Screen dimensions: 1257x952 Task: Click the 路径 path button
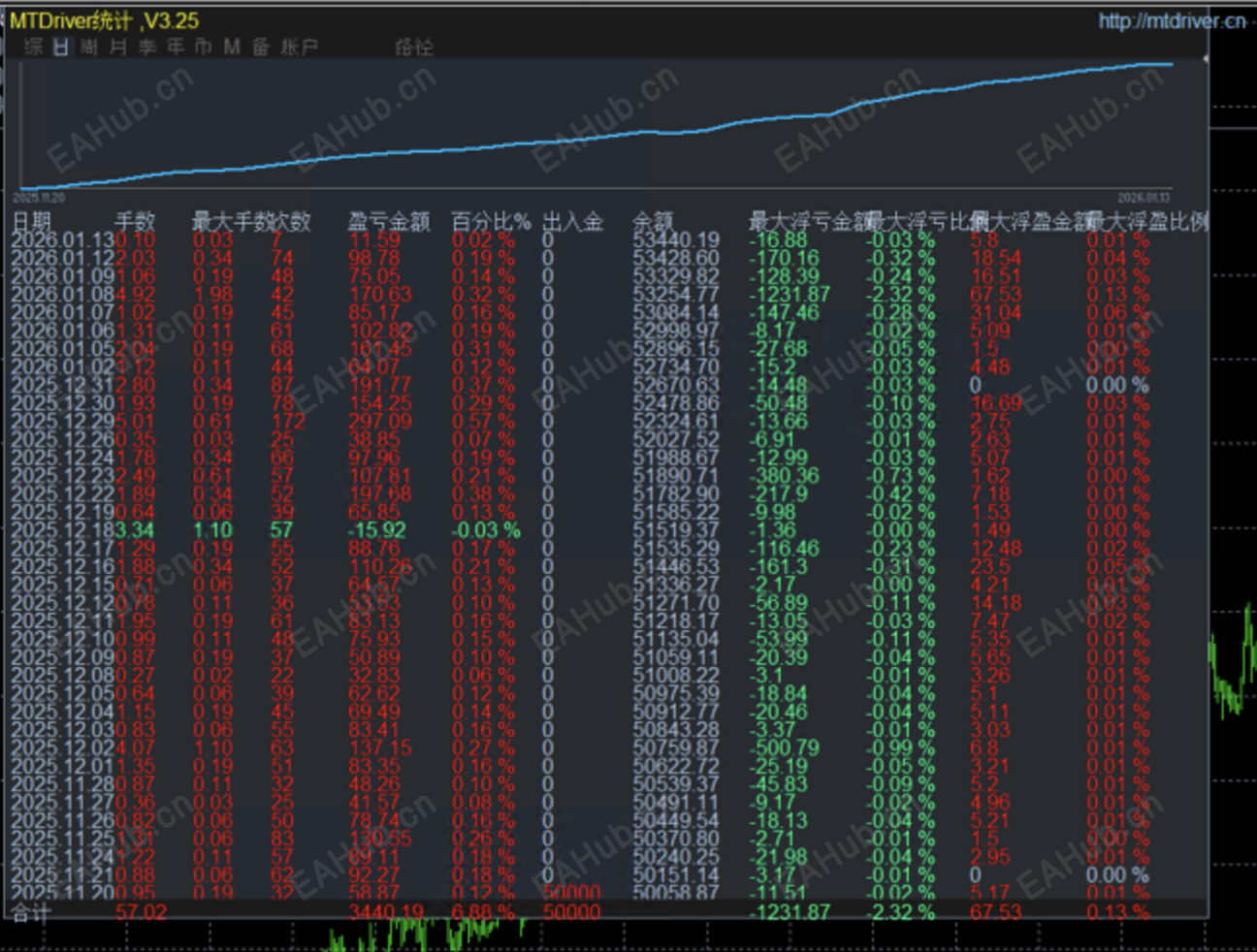pos(414,47)
